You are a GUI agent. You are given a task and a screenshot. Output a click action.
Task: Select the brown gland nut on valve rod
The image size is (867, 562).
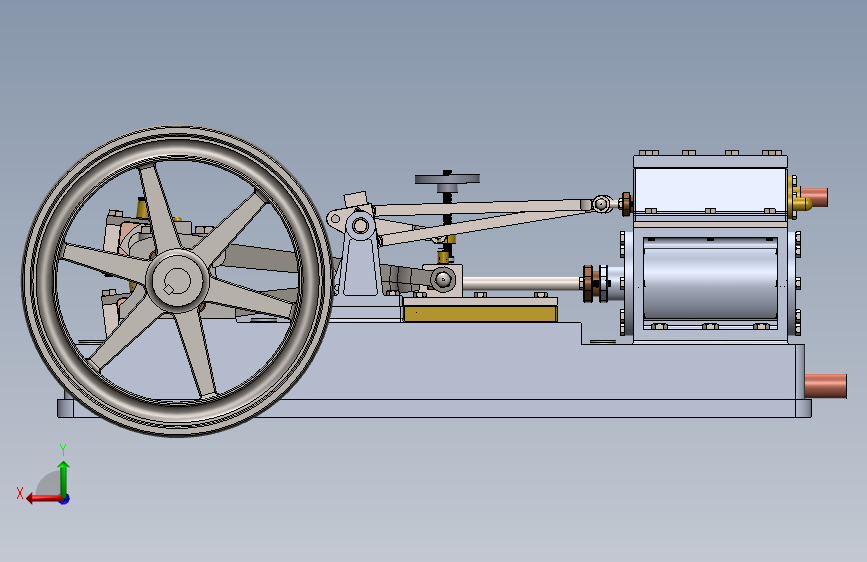627,204
